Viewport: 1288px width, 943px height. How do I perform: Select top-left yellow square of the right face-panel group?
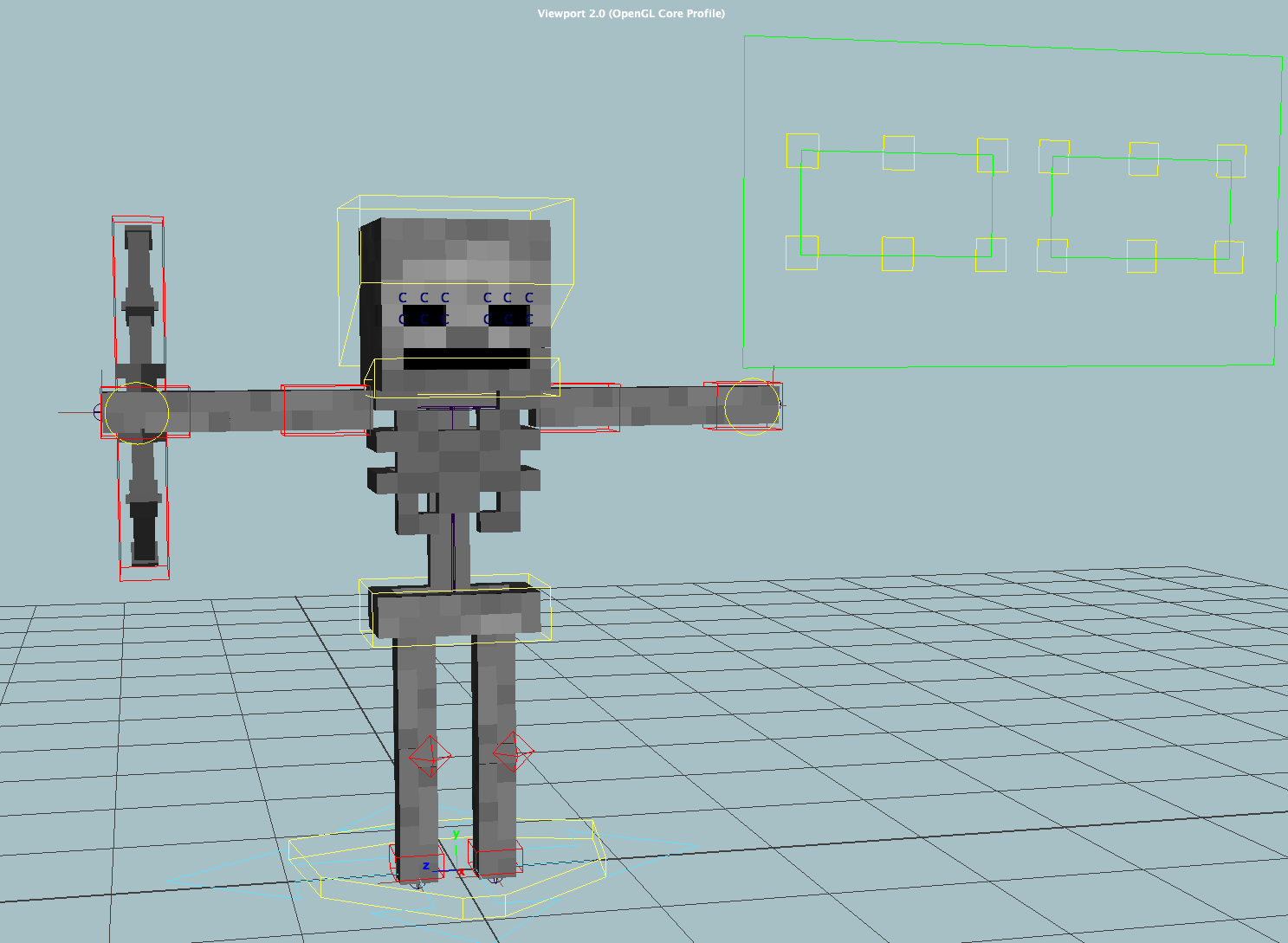(1054, 157)
